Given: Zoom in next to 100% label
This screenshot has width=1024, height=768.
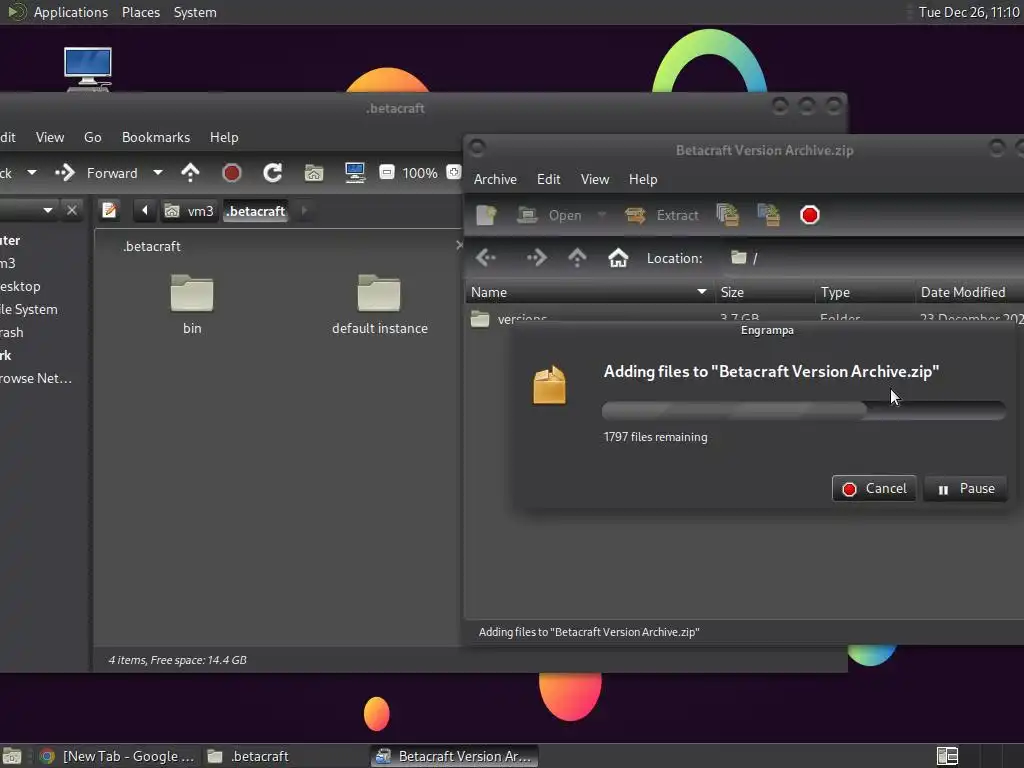Looking at the screenshot, I should click(453, 172).
